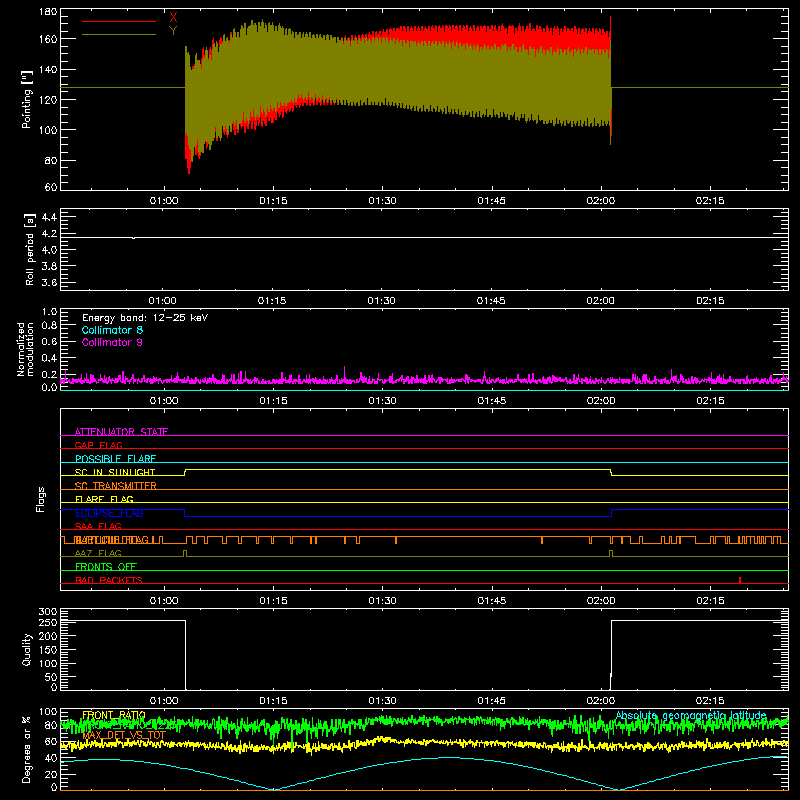Click 02:15 tick label under Flags plot

tap(710, 601)
